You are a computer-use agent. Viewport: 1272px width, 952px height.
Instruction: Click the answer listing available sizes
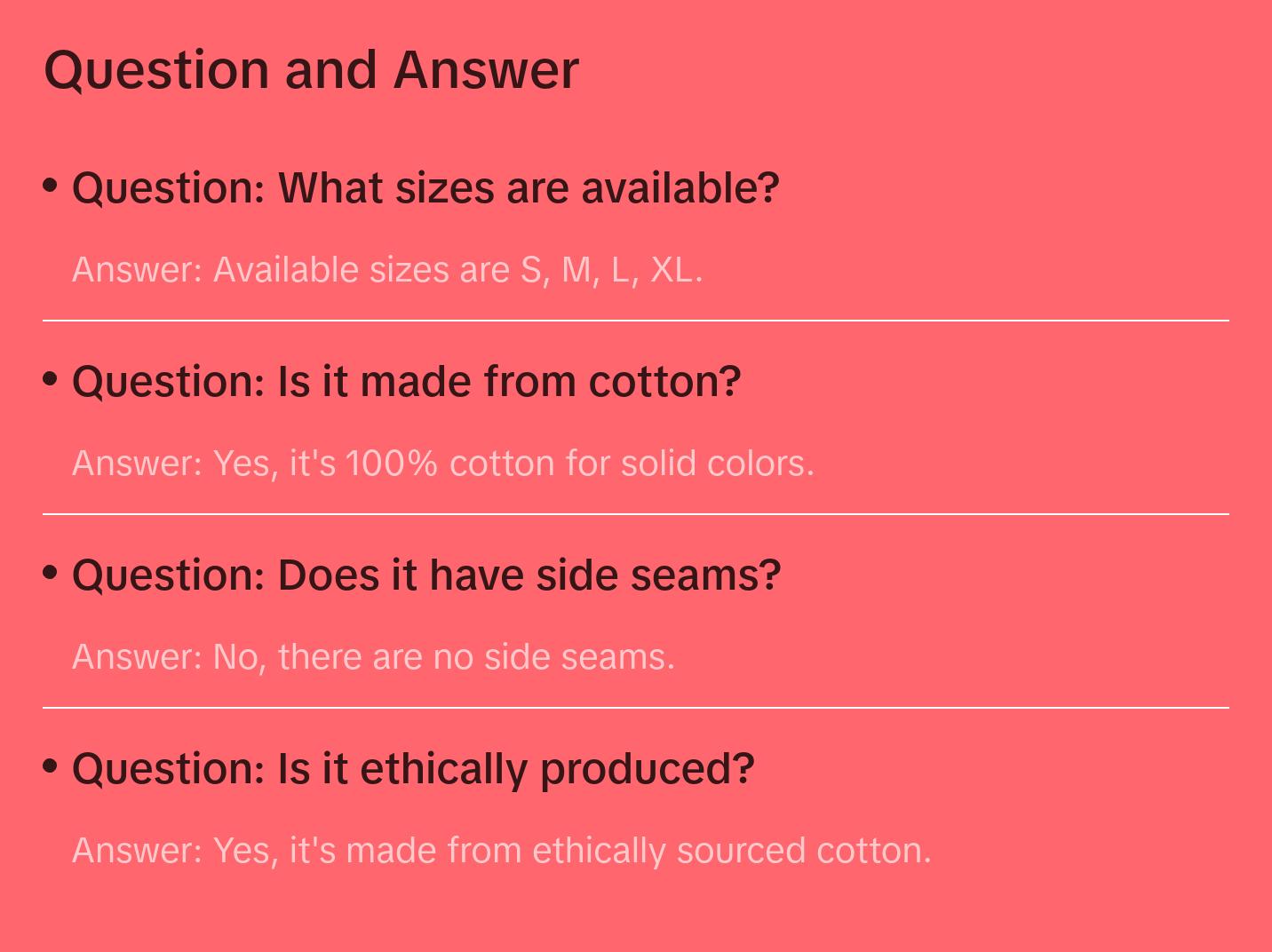pos(387,270)
